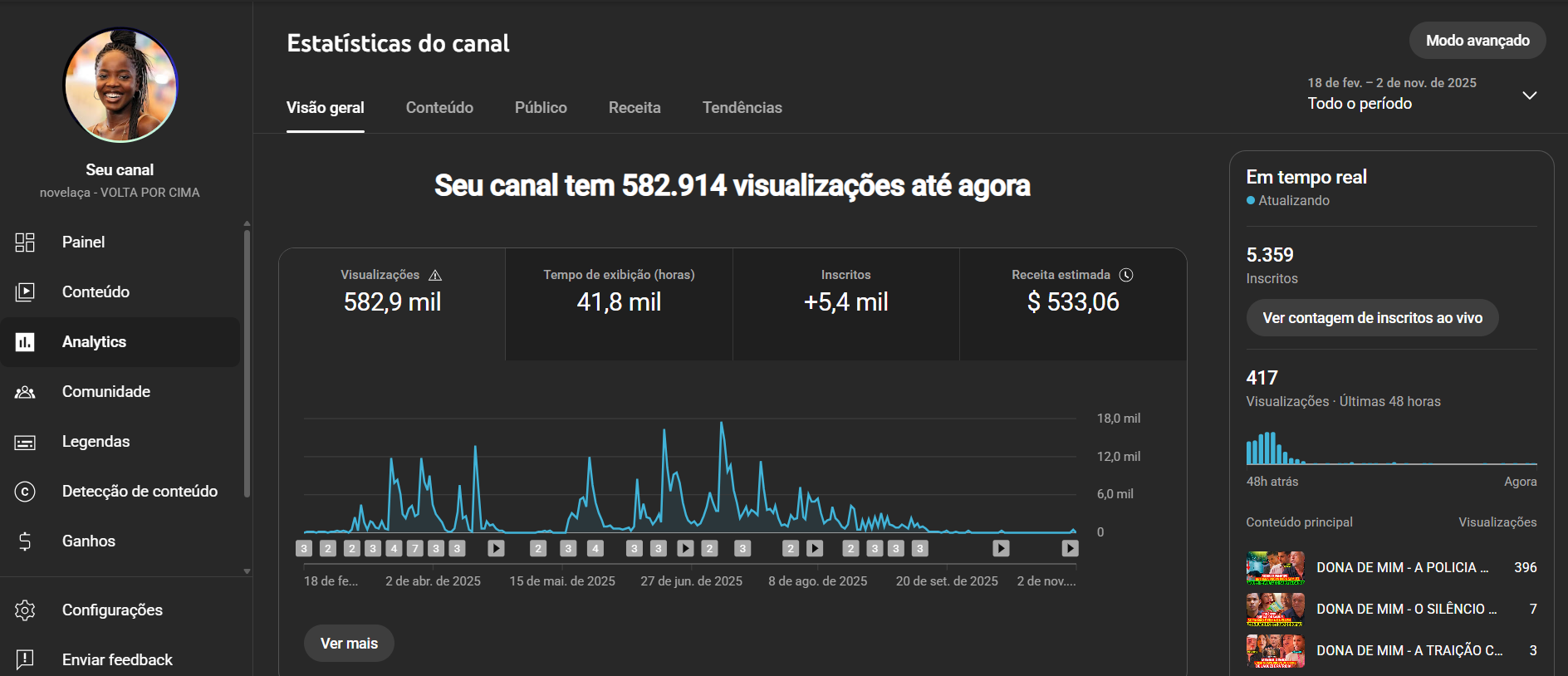The height and width of the screenshot is (676, 1568).
Task: Open Configurações gear icon
Action: click(x=25, y=610)
